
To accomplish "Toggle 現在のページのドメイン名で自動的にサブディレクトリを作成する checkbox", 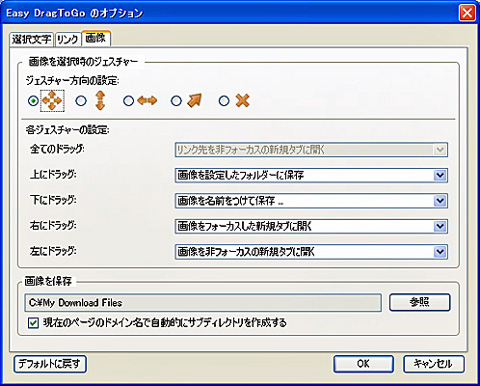I will (x=33, y=323).
